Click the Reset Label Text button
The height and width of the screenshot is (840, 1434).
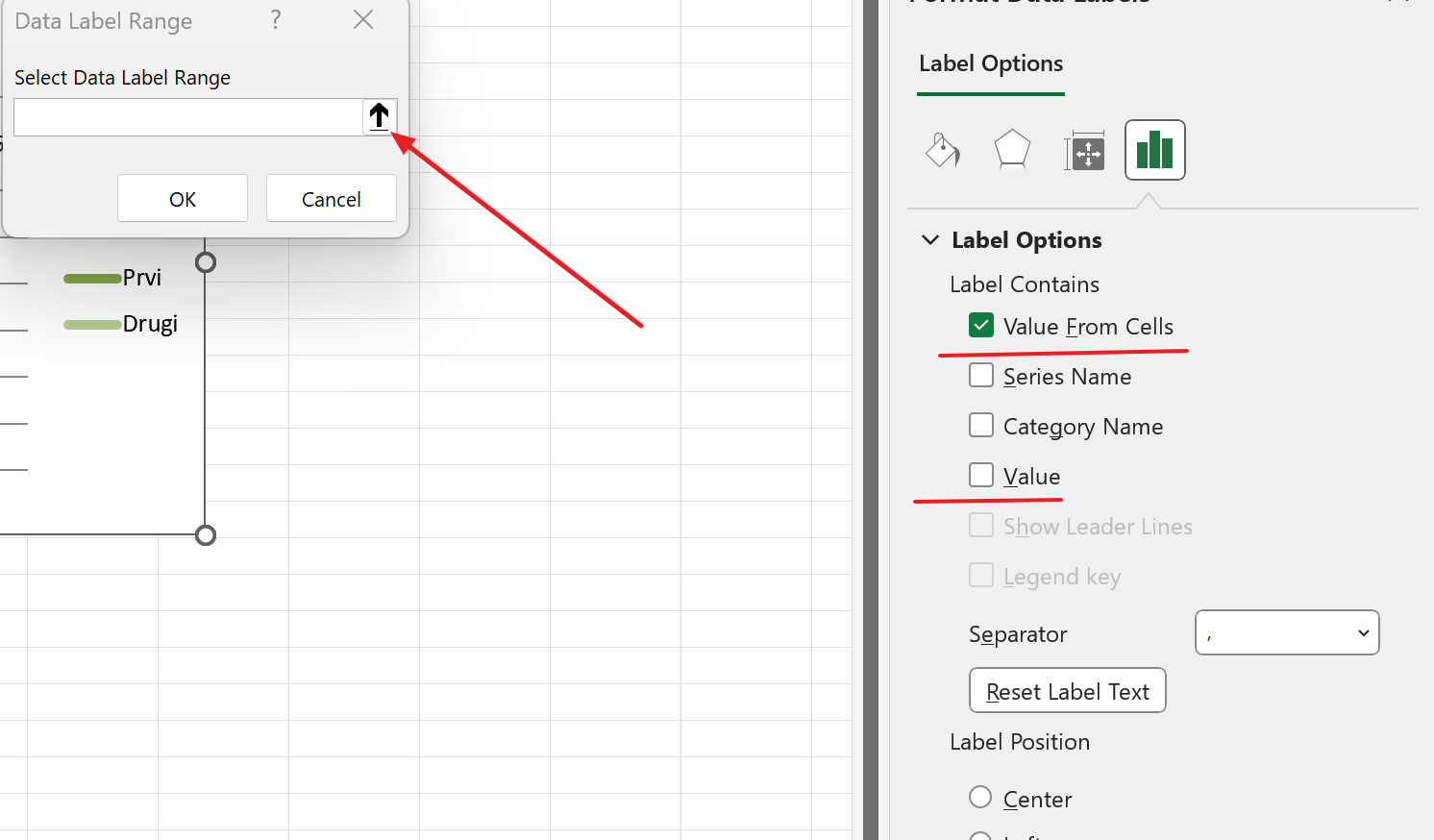click(x=1067, y=691)
